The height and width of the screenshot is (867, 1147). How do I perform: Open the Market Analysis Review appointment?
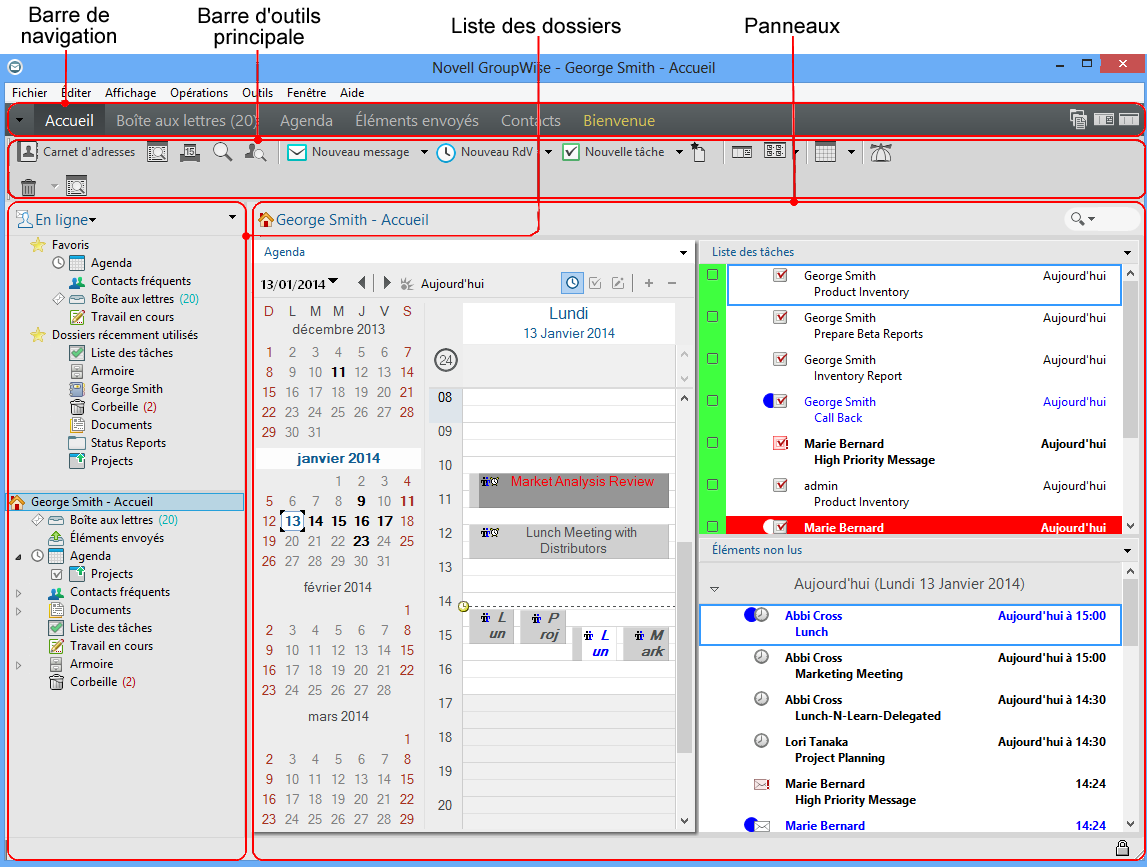(x=569, y=490)
